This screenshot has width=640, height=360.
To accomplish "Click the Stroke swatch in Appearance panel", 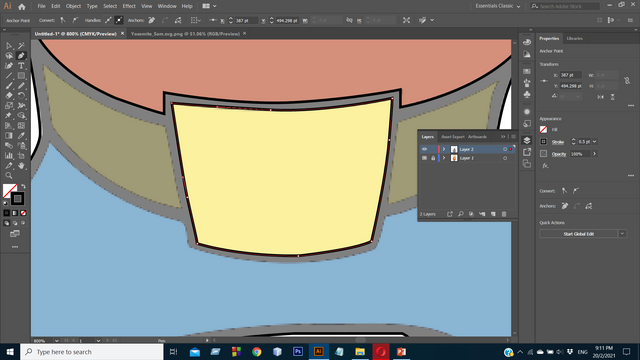I will click(543, 142).
